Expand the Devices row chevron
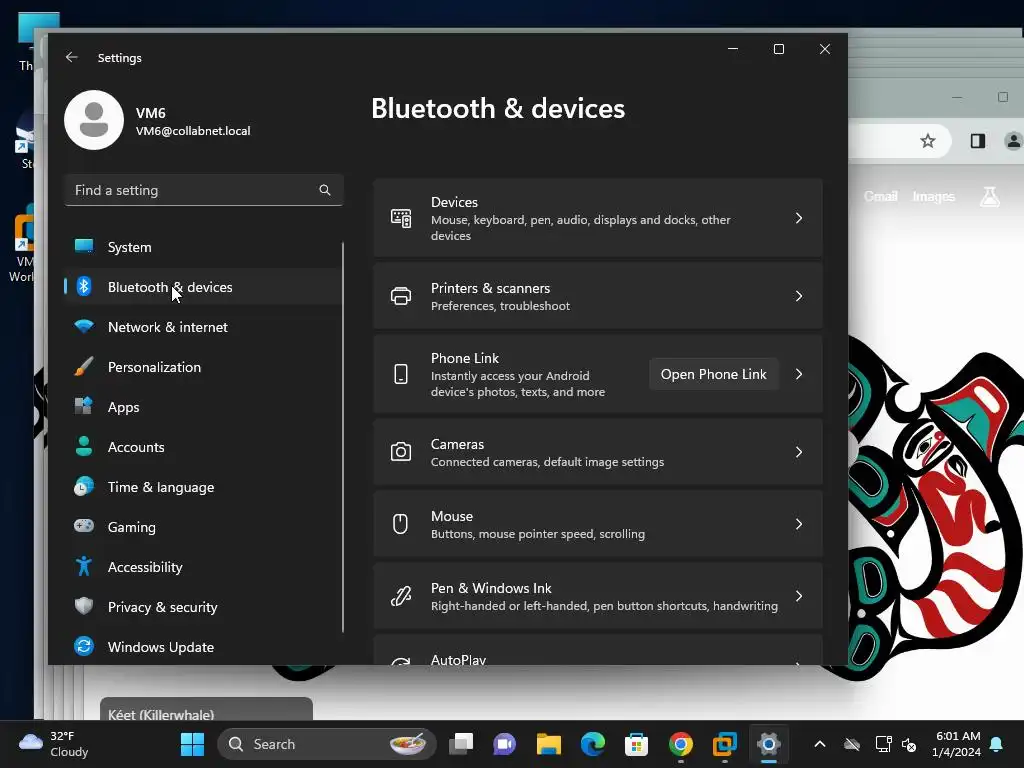1024x768 pixels. [799, 218]
